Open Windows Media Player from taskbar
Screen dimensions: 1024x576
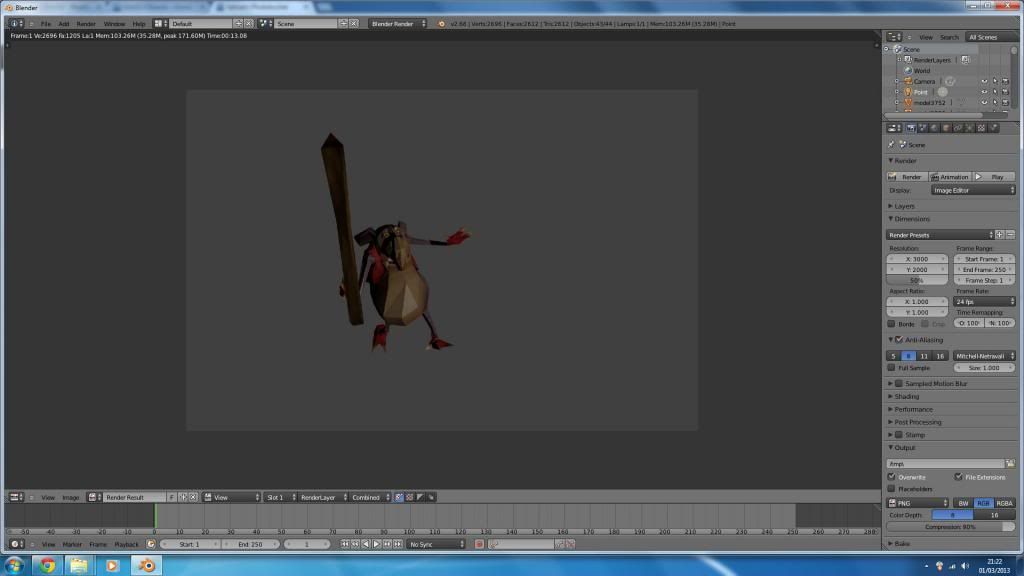click(112, 566)
